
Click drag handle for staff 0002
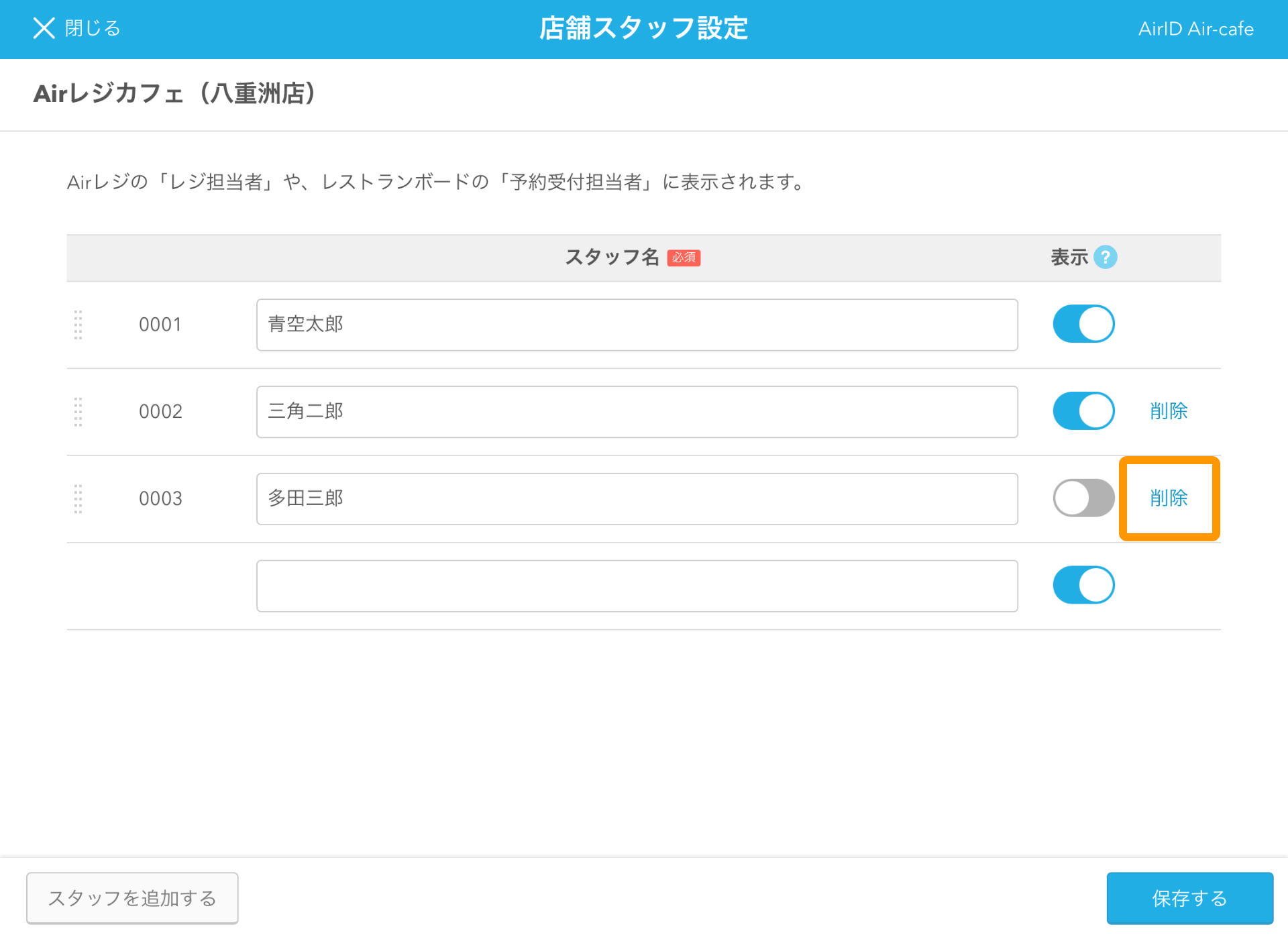coord(78,412)
